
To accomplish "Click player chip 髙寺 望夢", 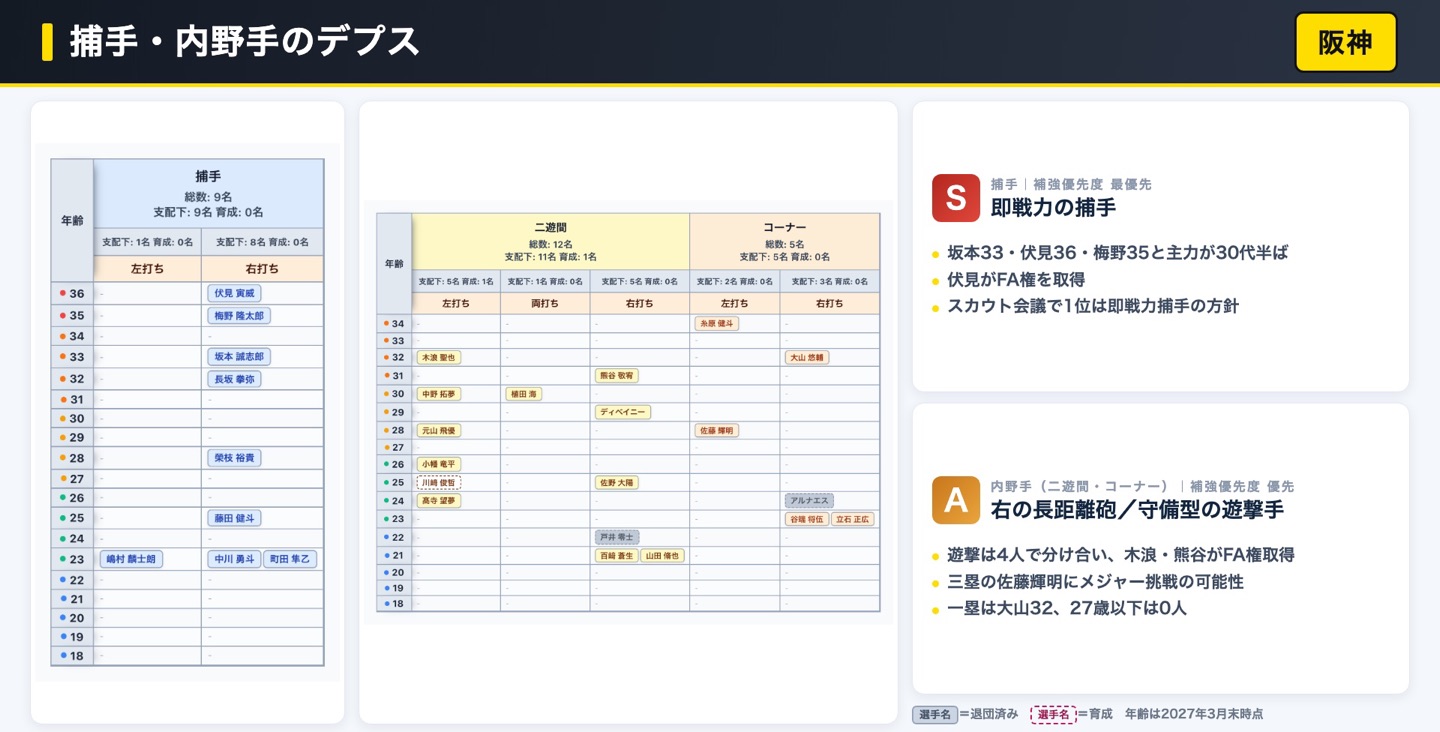I will 439,500.
